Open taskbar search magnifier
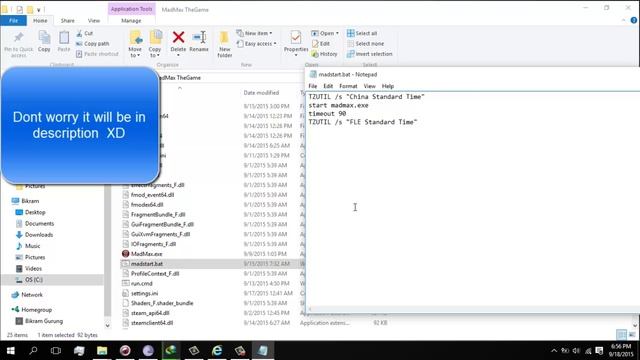 click(x=33, y=351)
